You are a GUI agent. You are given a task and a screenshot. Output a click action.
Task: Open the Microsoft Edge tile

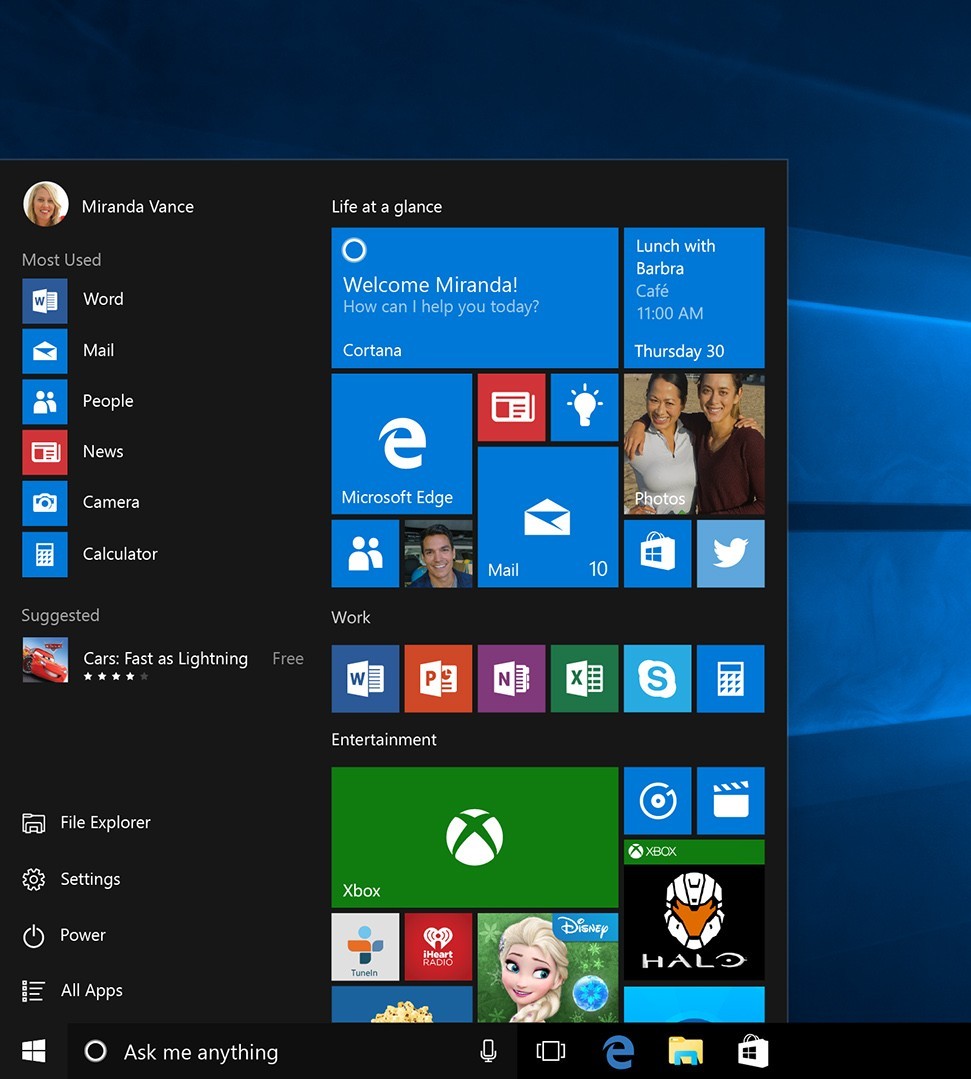401,443
